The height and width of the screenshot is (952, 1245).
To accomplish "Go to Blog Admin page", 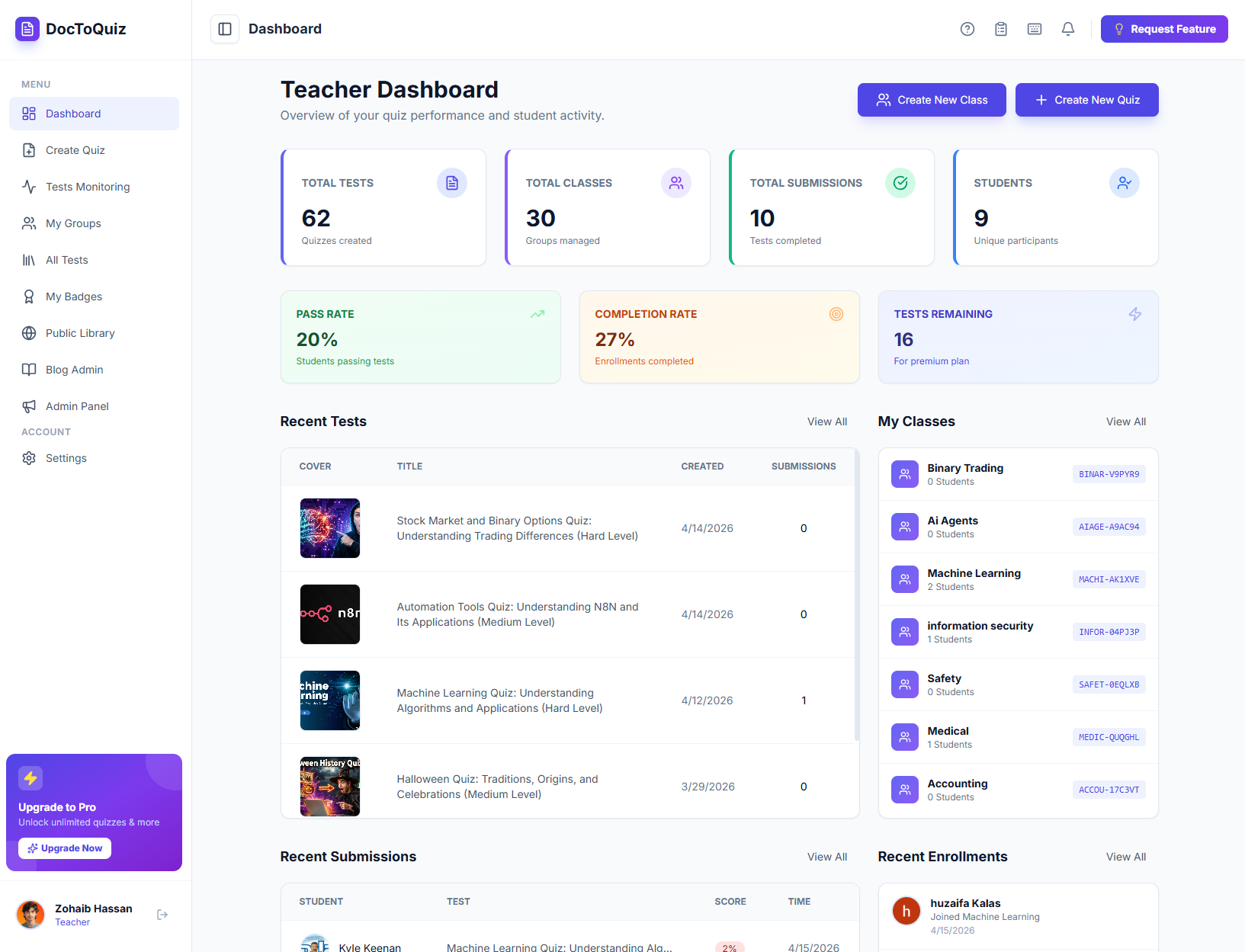I will tap(95, 370).
